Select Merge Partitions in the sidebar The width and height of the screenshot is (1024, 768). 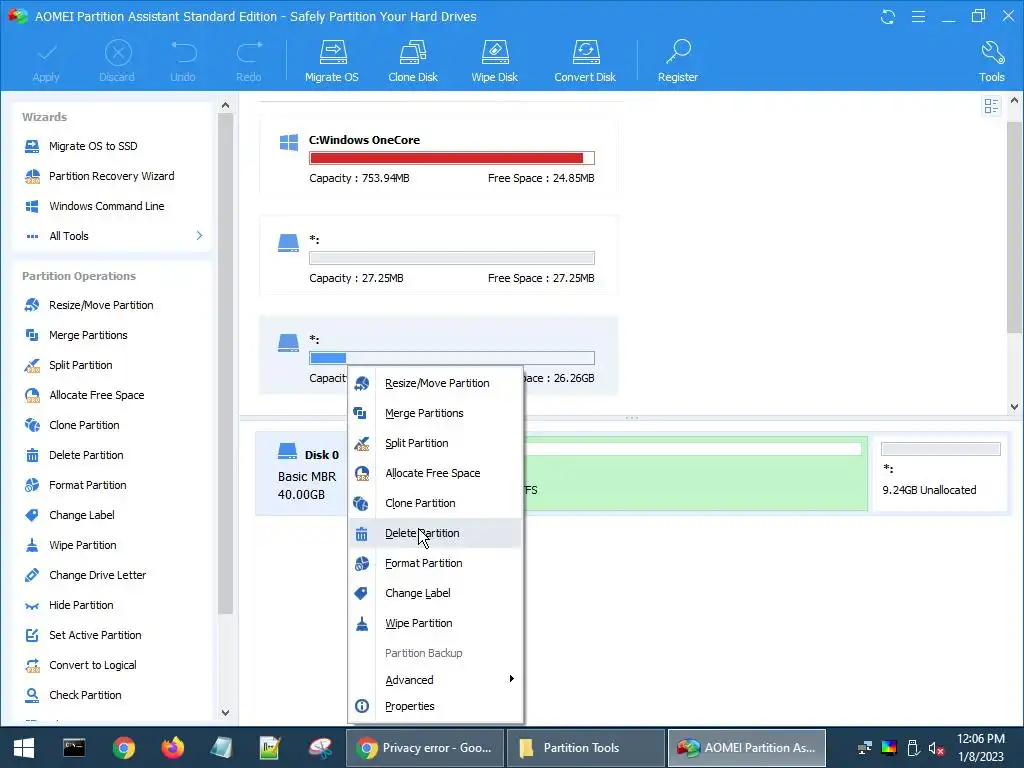tap(88, 335)
